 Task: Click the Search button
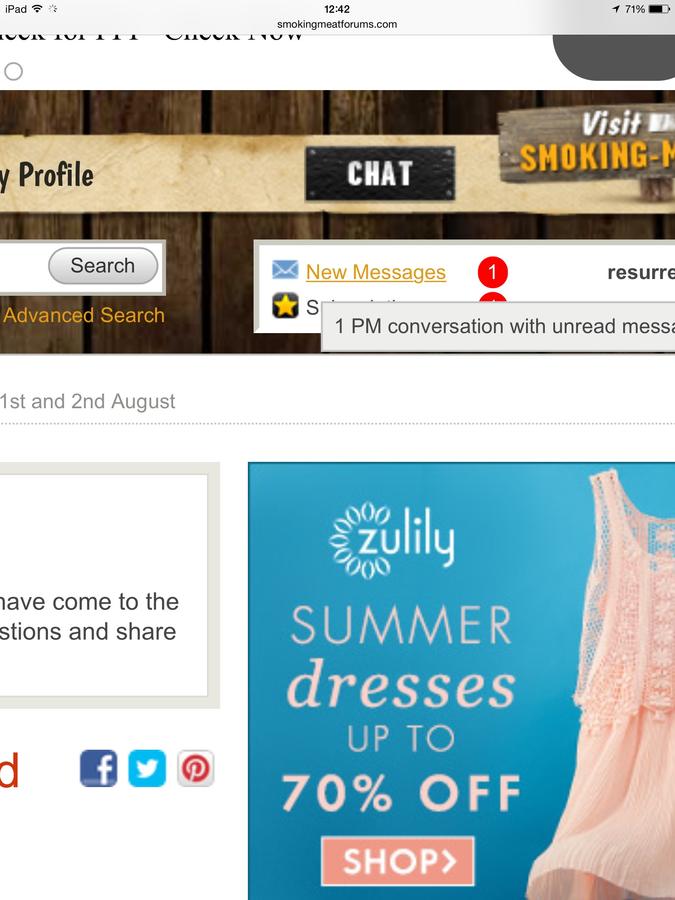click(x=103, y=266)
